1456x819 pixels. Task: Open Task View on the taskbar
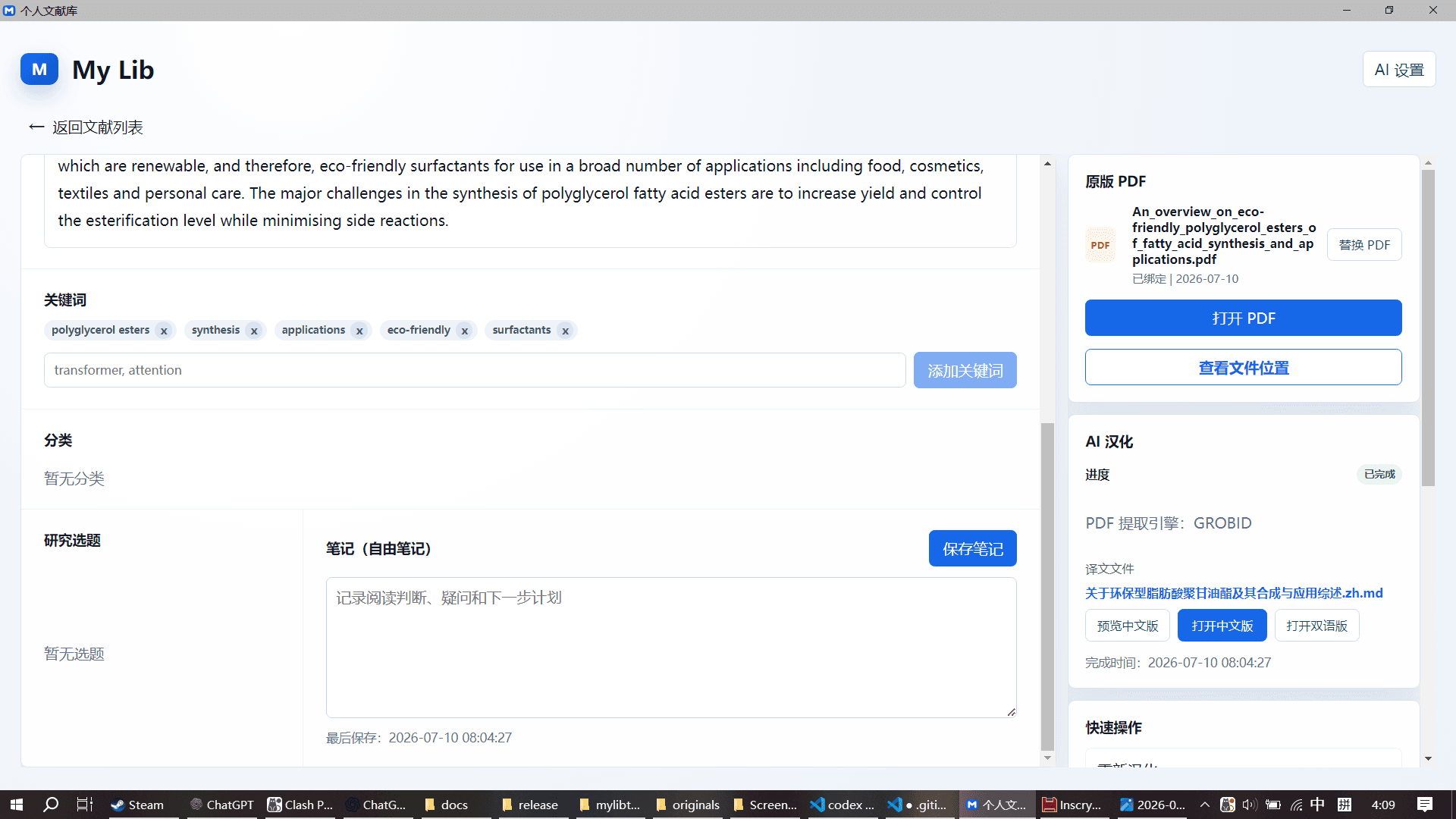coord(85,805)
